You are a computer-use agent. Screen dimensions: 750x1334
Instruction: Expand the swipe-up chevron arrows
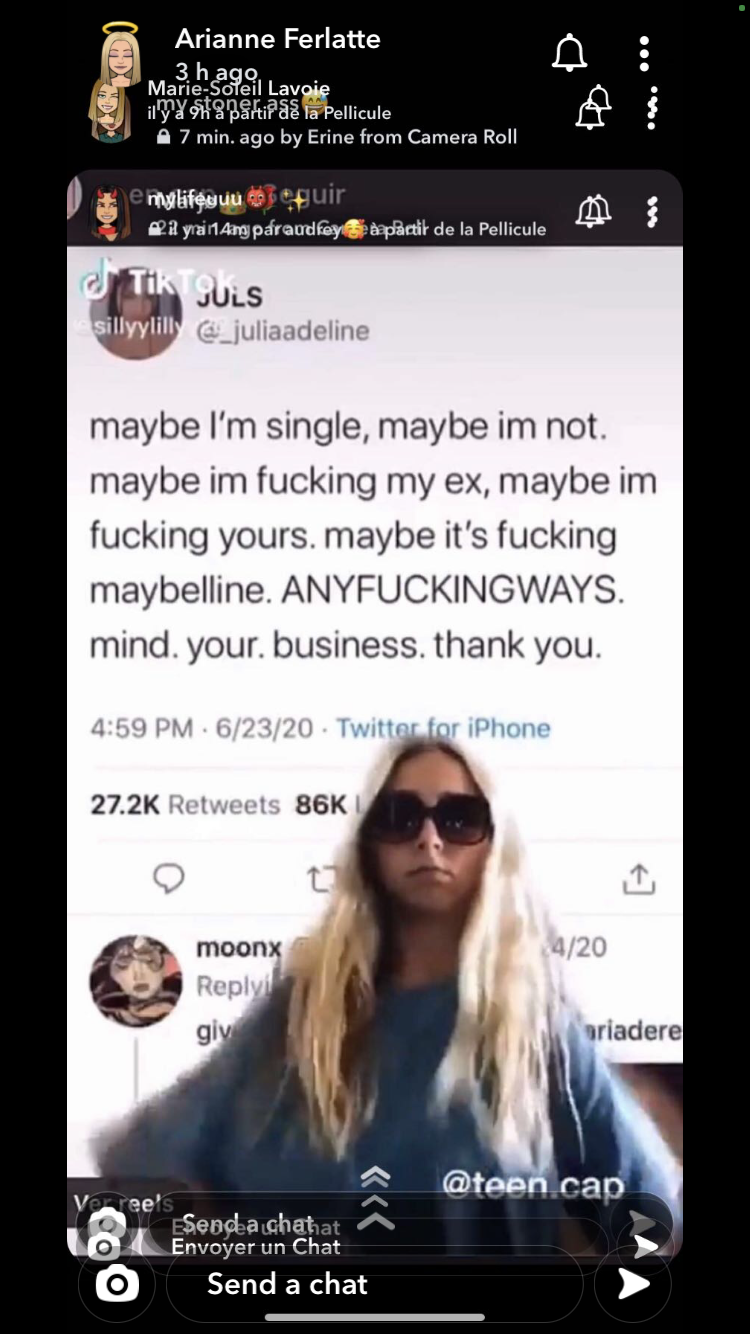click(375, 1198)
